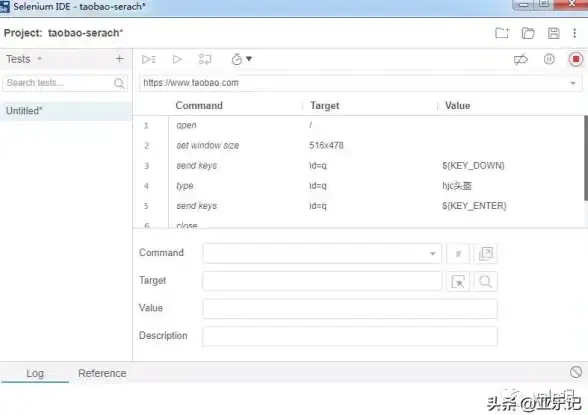The image size is (588, 415).
Task: Create a new project icon
Action: pyautogui.click(x=502, y=33)
